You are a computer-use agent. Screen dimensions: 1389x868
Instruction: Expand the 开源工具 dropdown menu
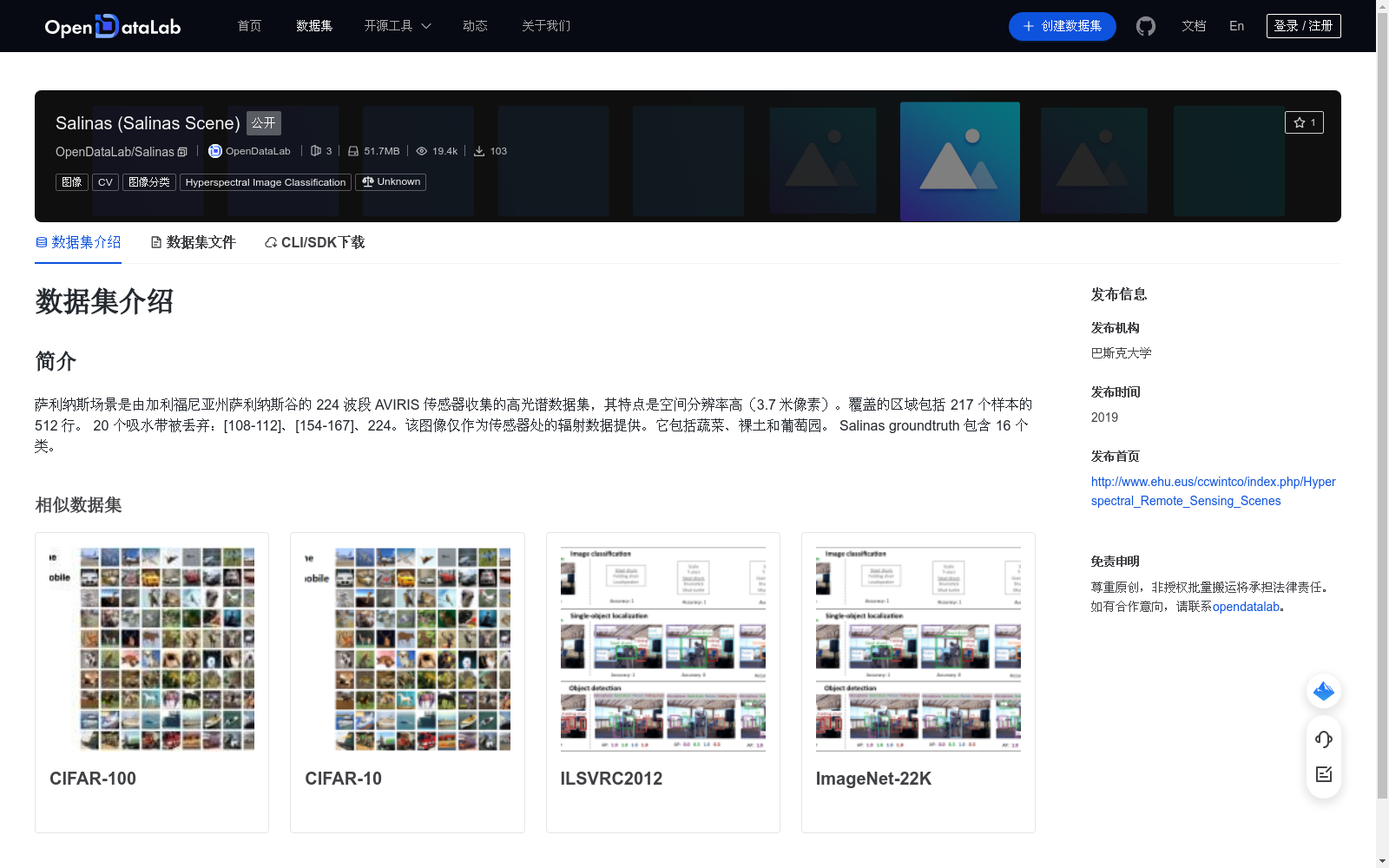point(398,26)
